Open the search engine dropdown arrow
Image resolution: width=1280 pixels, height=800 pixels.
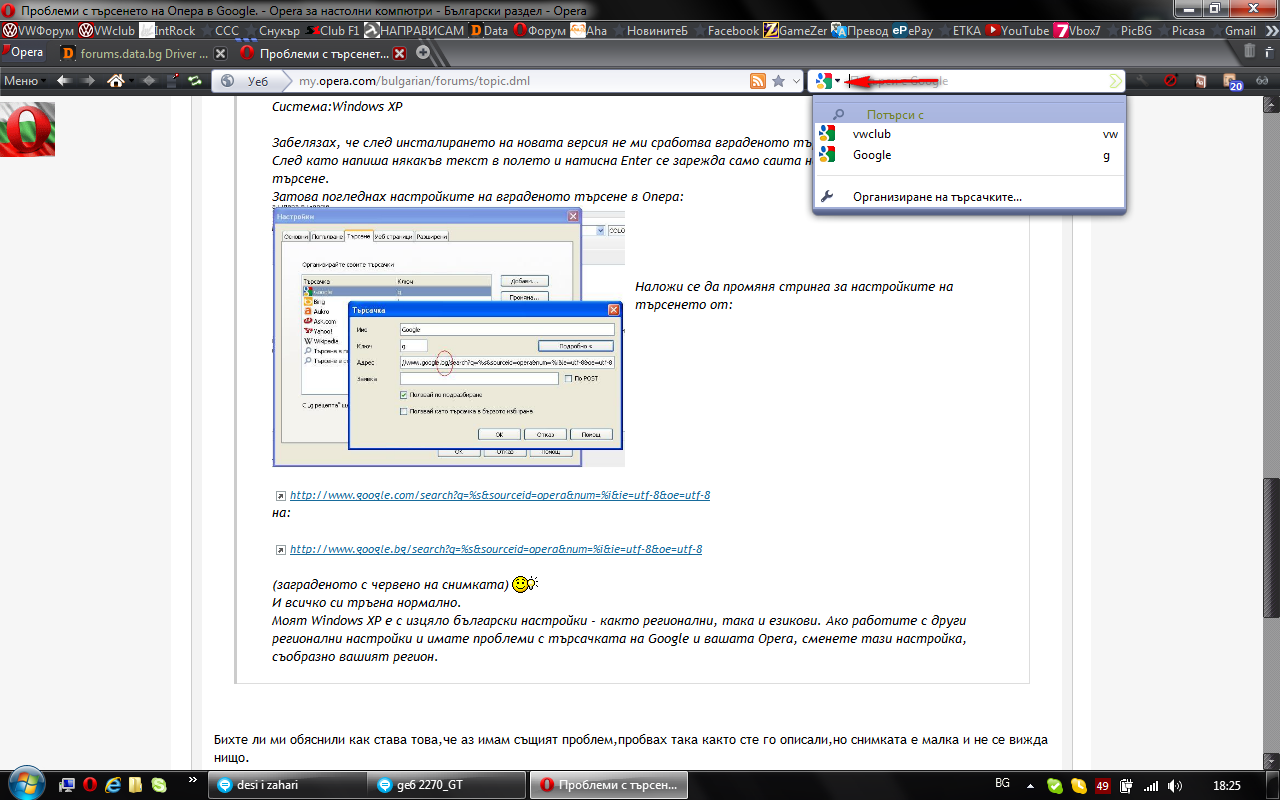click(x=838, y=81)
